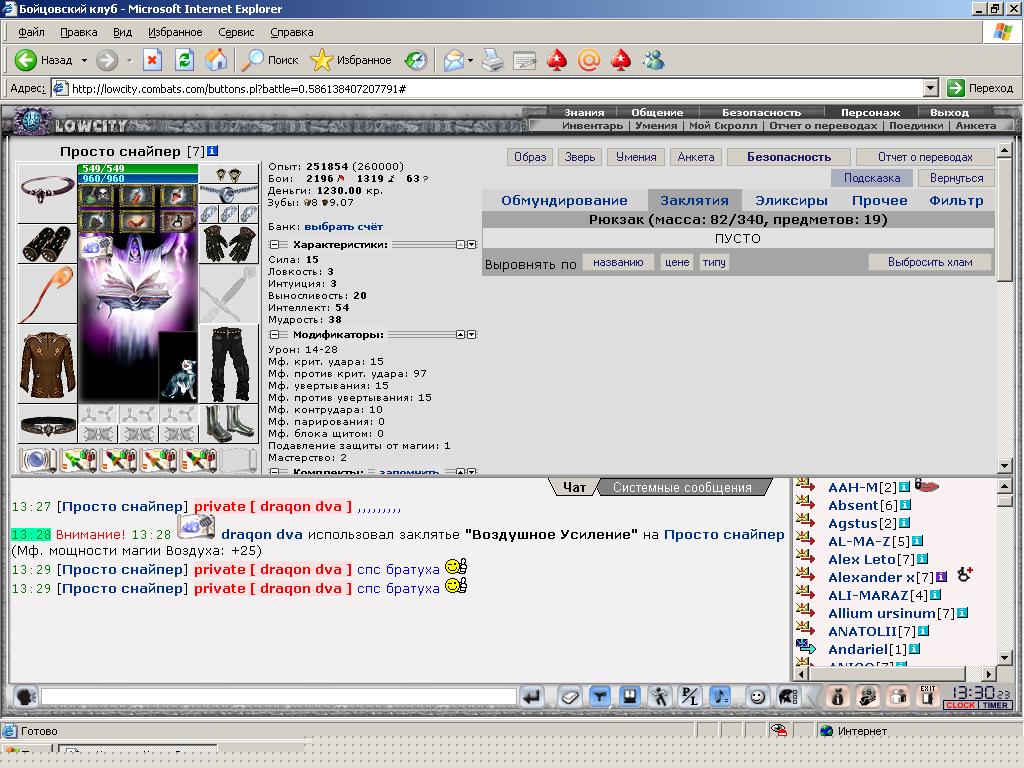Open the Файл menu

pyautogui.click(x=31, y=32)
